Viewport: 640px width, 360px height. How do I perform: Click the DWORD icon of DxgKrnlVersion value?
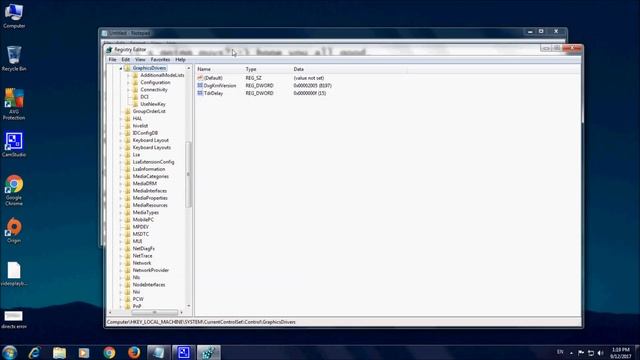(x=200, y=85)
